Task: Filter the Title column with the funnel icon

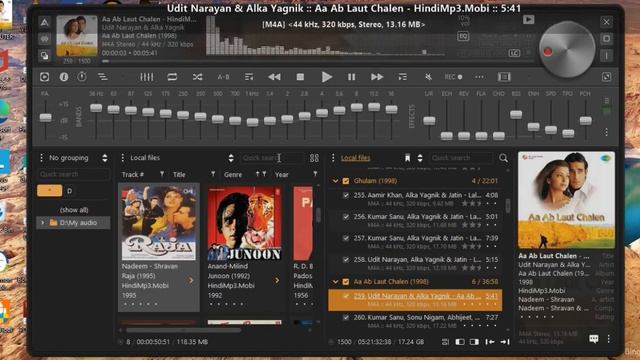Action: [213, 174]
